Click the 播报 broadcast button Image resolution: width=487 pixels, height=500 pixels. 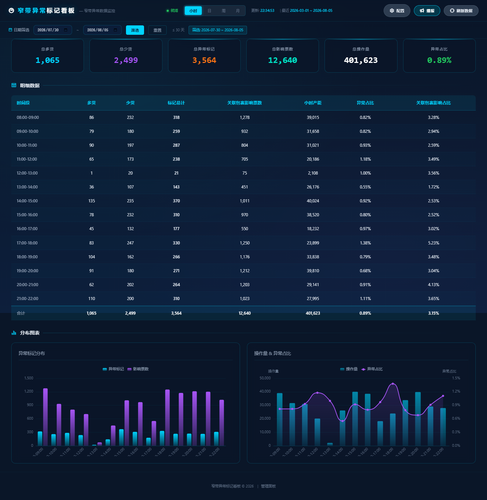pyautogui.click(x=427, y=11)
